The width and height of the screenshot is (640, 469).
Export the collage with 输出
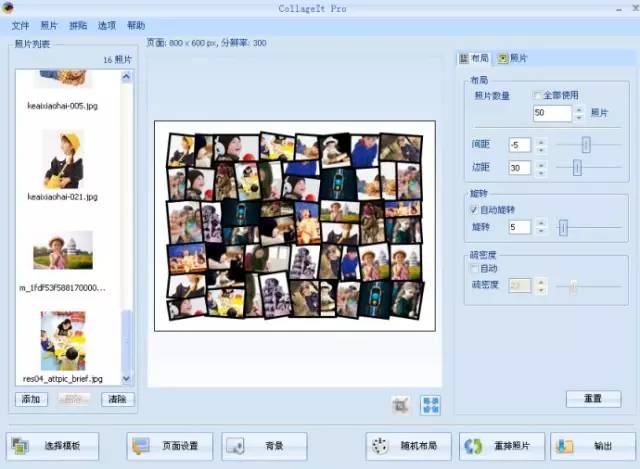593,446
